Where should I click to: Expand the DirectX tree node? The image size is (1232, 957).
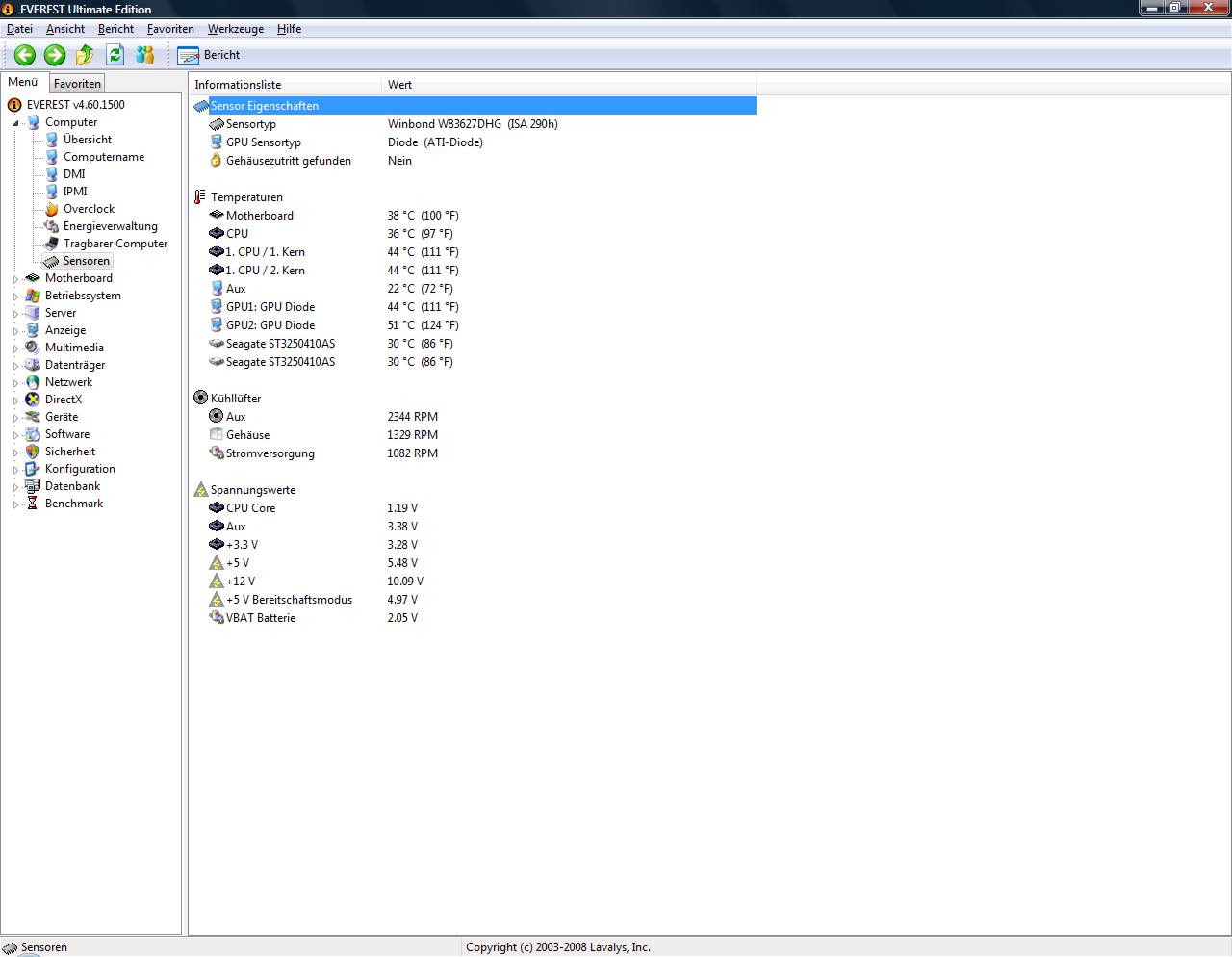[15, 401]
